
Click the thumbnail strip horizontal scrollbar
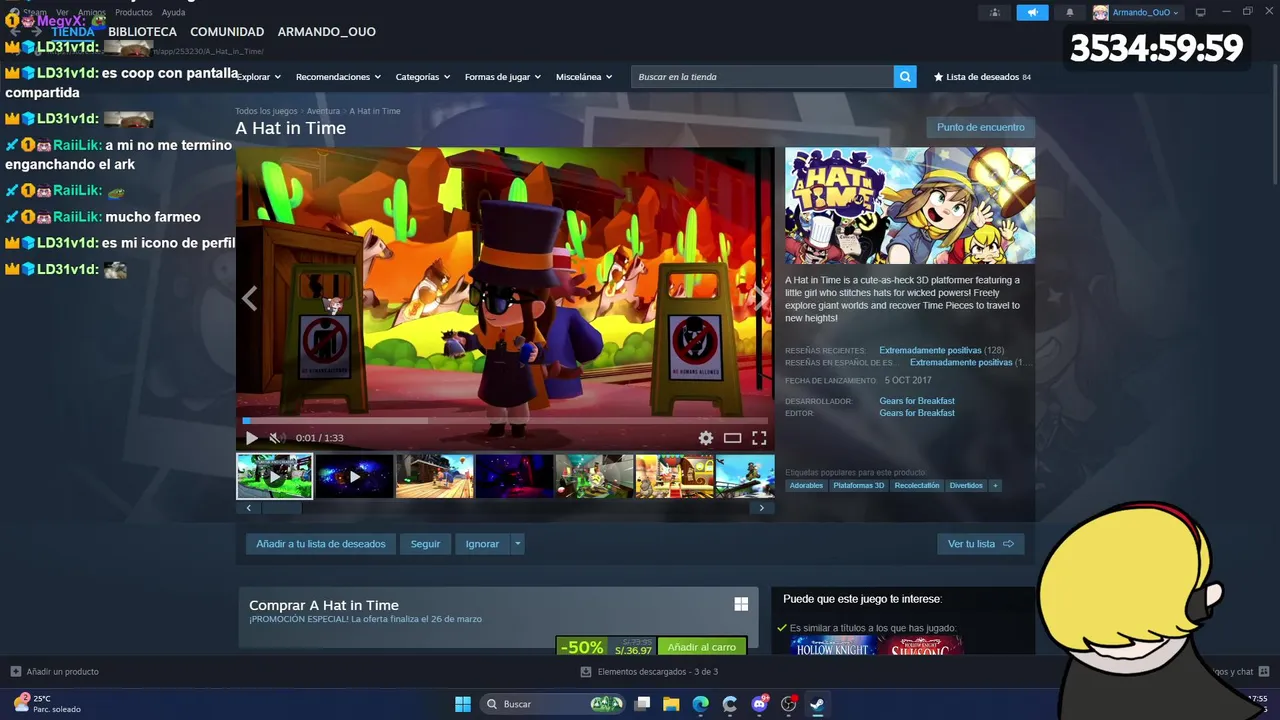281,508
